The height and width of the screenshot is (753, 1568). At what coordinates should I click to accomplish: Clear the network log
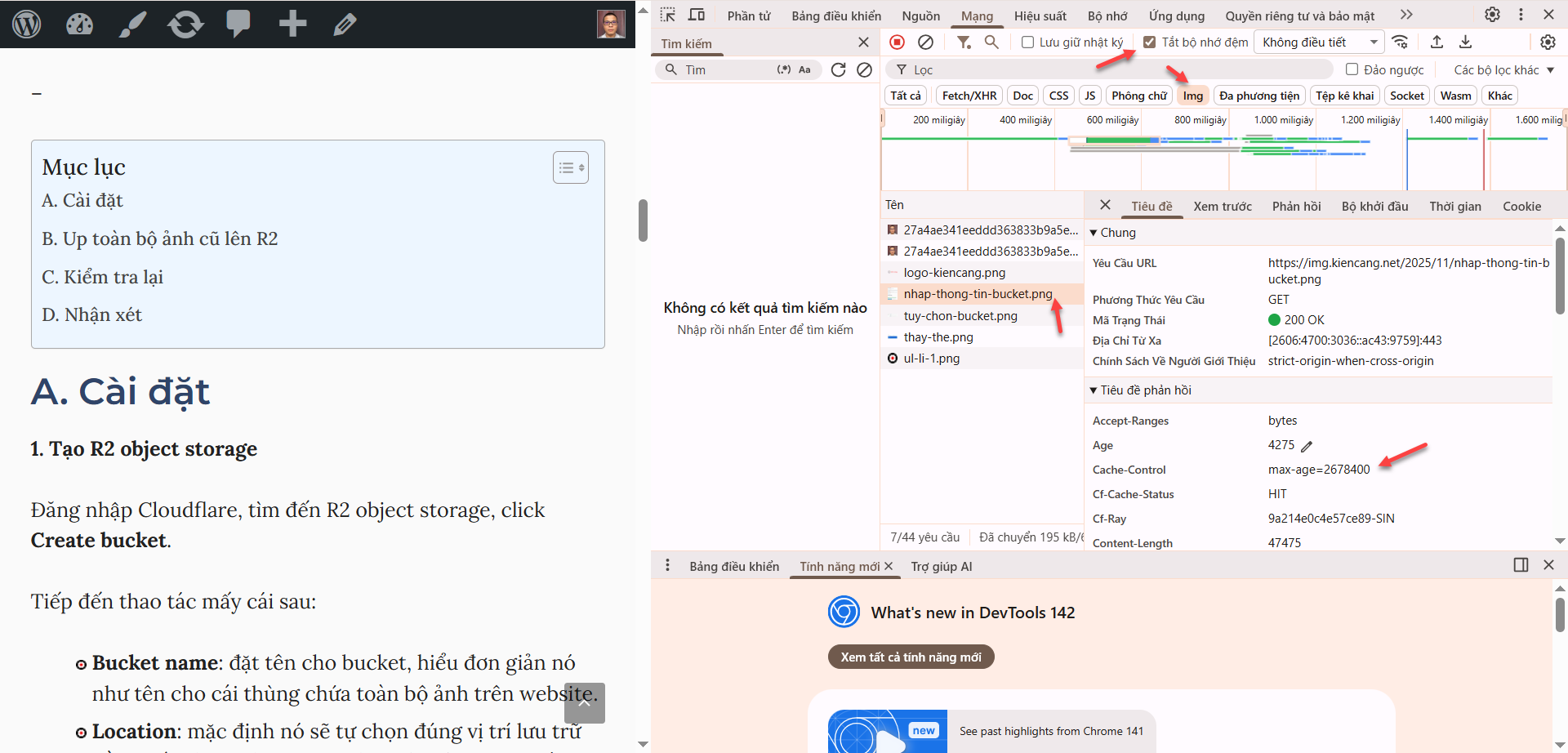tap(925, 42)
